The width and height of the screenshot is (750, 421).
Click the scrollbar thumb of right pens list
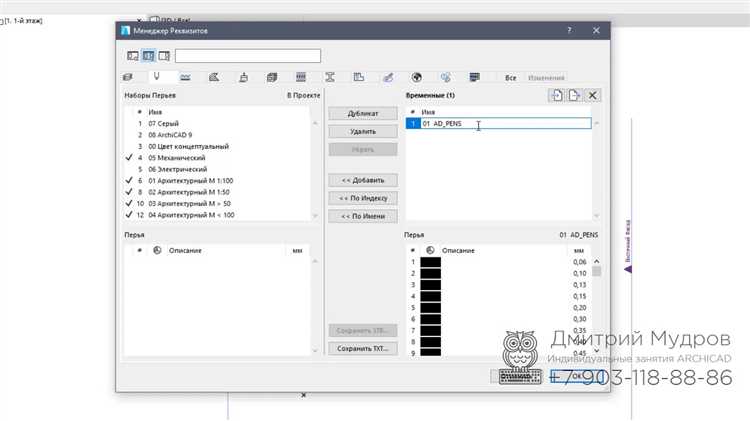596,271
